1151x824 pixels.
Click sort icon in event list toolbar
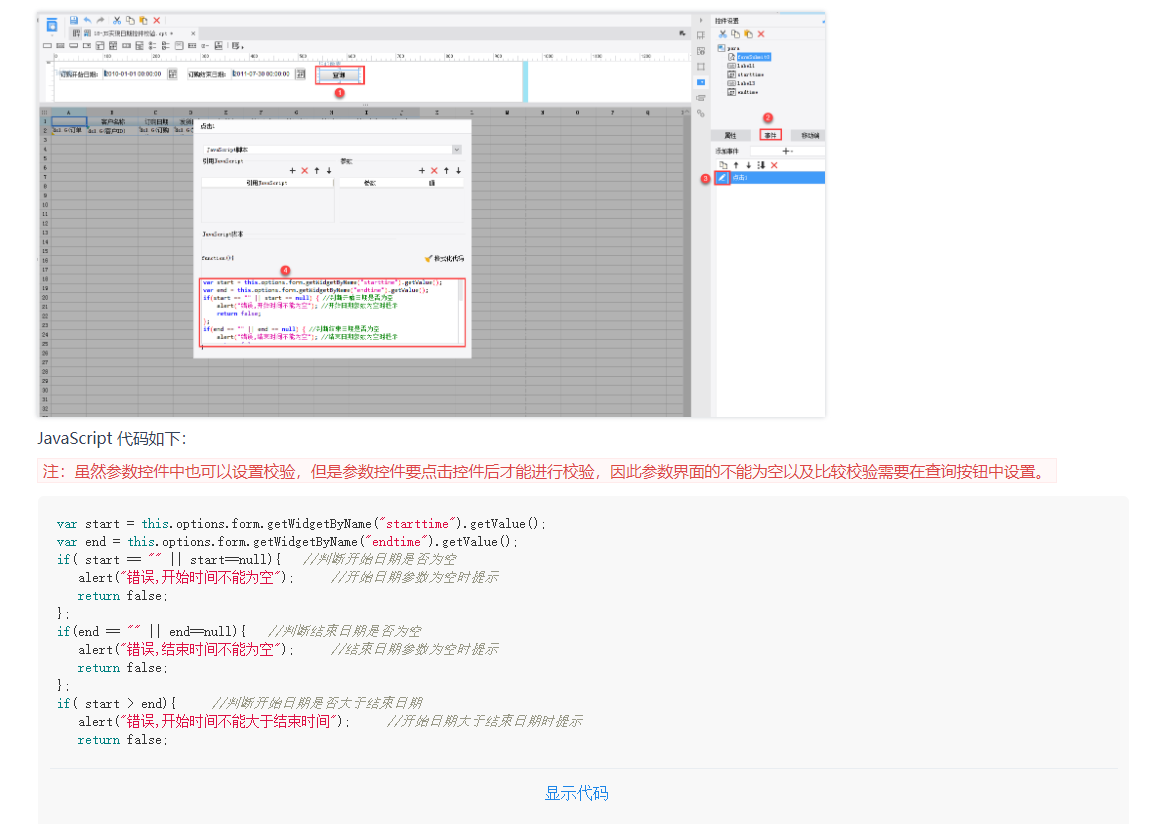pyautogui.click(x=761, y=165)
